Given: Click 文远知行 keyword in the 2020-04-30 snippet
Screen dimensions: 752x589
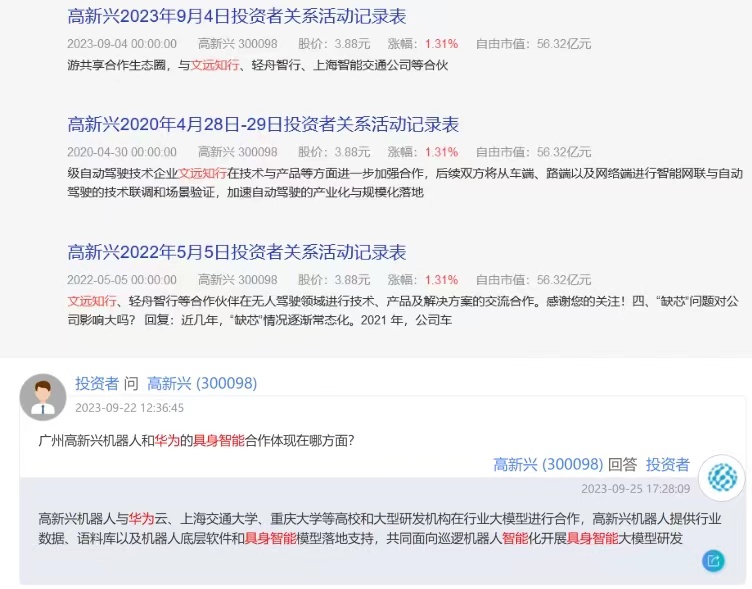Looking at the screenshot, I should point(202,173).
